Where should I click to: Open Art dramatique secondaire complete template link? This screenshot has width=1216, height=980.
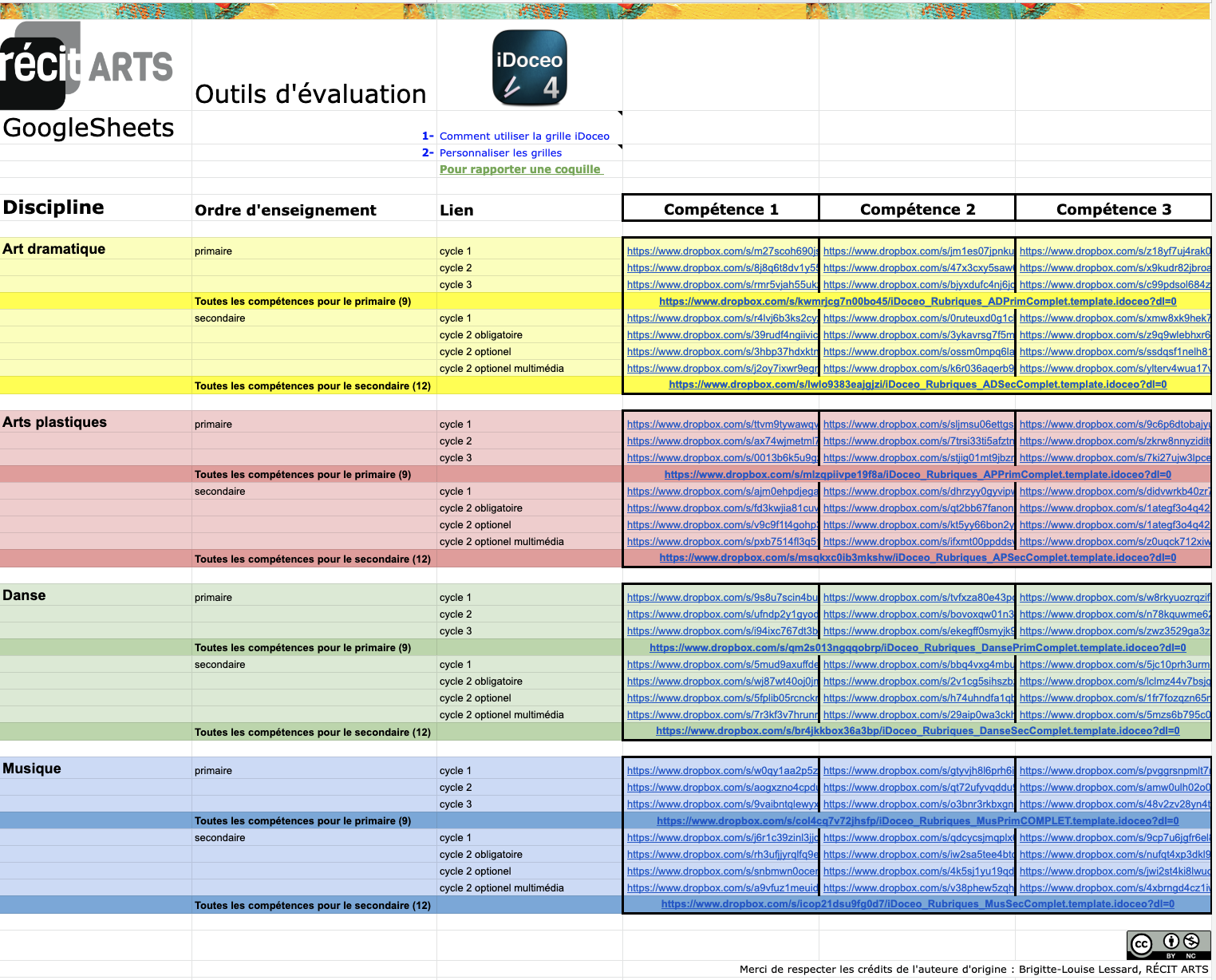pyautogui.click(x=918, y=385)
